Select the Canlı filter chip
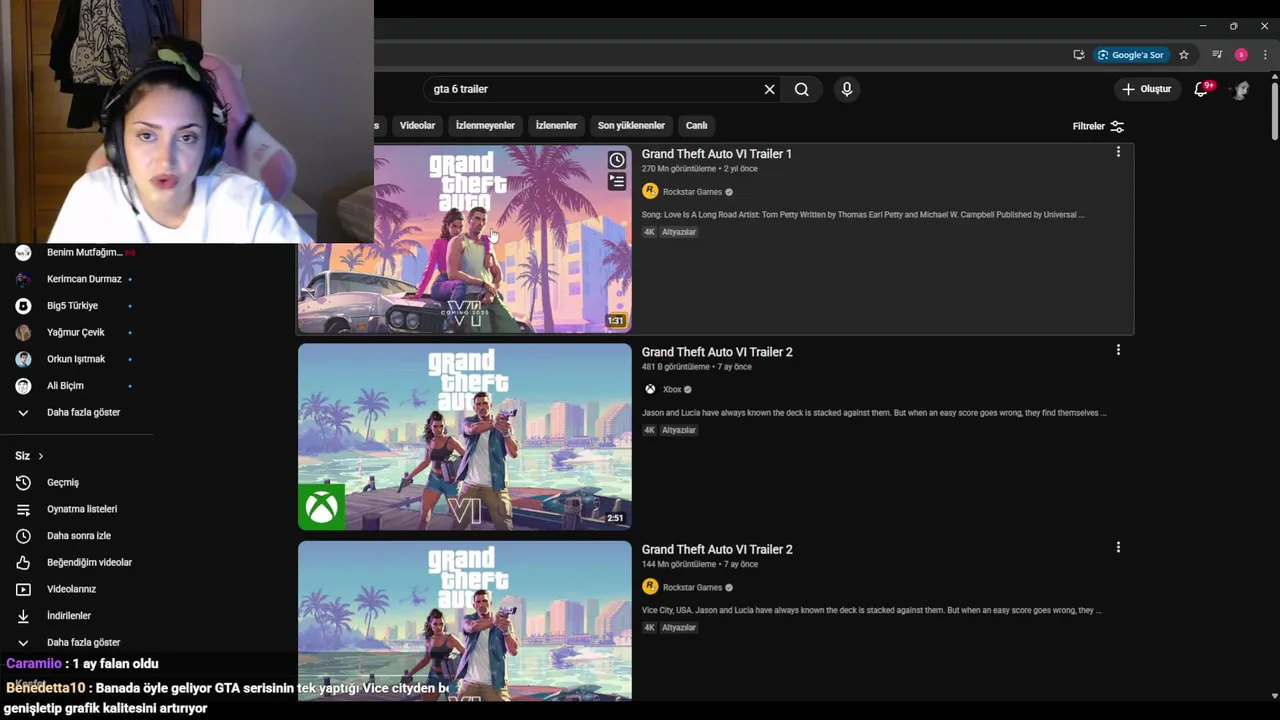1280x720 pixels. (696, 125)
